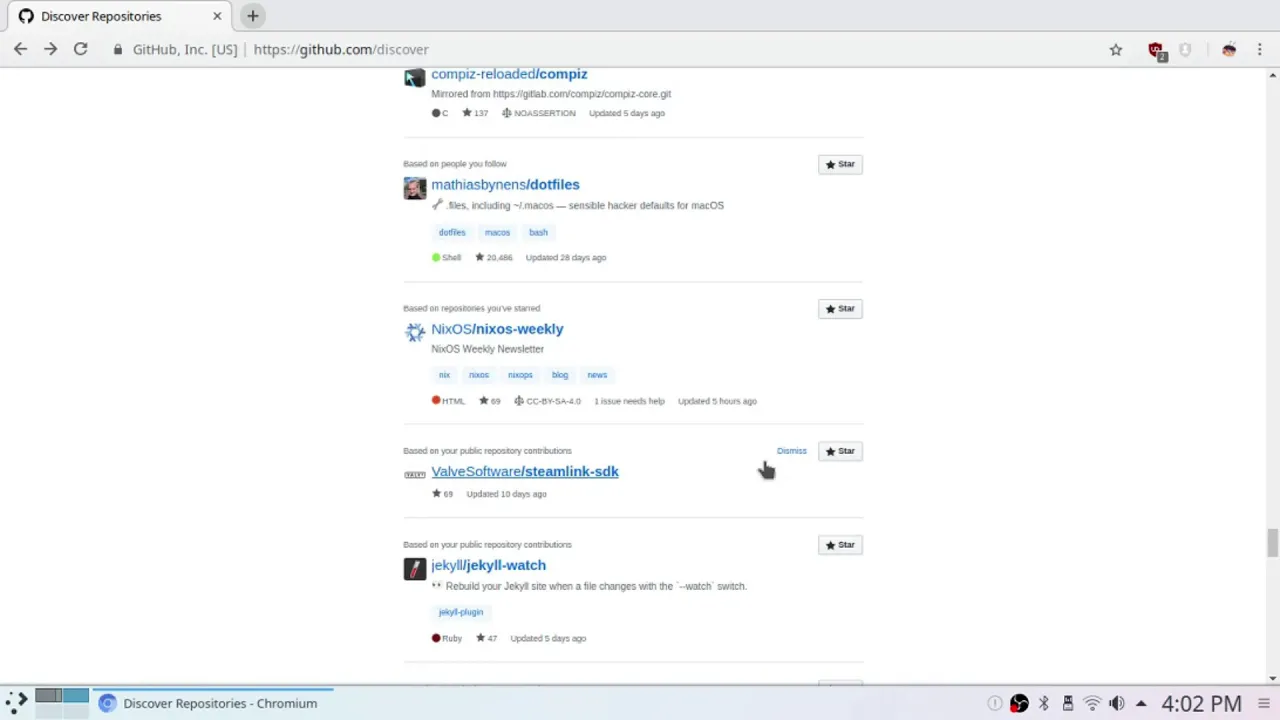Open the jekyll/jekyll-watch repository link

(488, 565)
